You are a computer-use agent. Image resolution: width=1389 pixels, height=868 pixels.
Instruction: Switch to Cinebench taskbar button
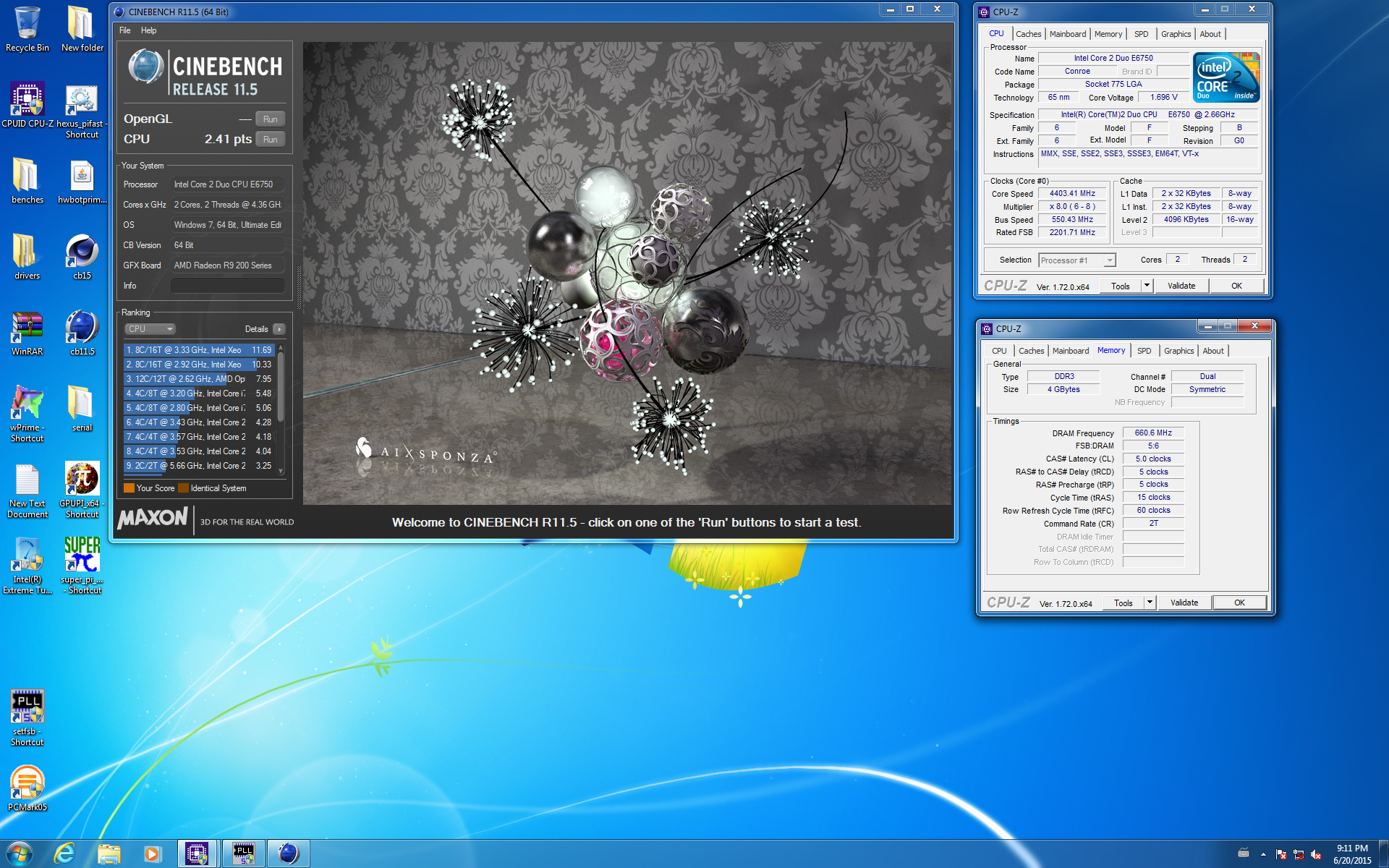(x=289, y=854)
